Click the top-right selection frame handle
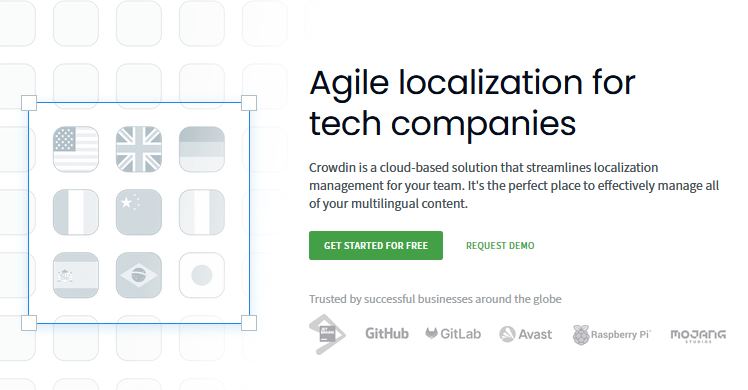748x390 pixels. click(249, 103)
